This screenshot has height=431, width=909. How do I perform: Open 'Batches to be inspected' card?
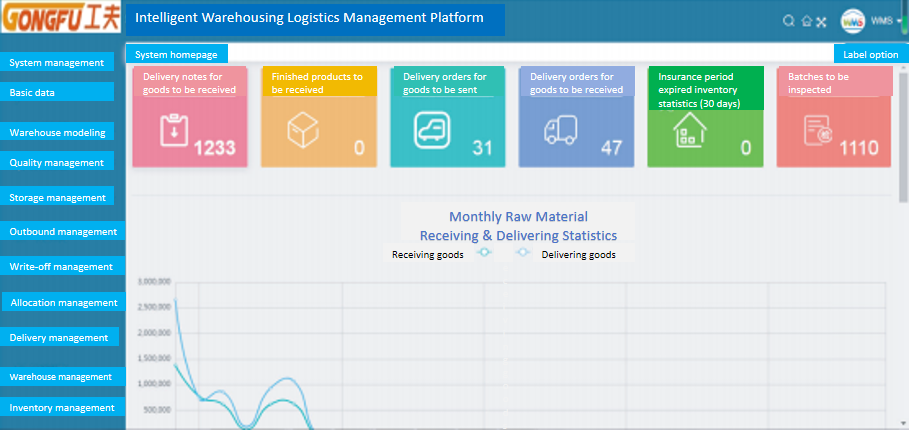pyautogui.click(x=834, y=117)
